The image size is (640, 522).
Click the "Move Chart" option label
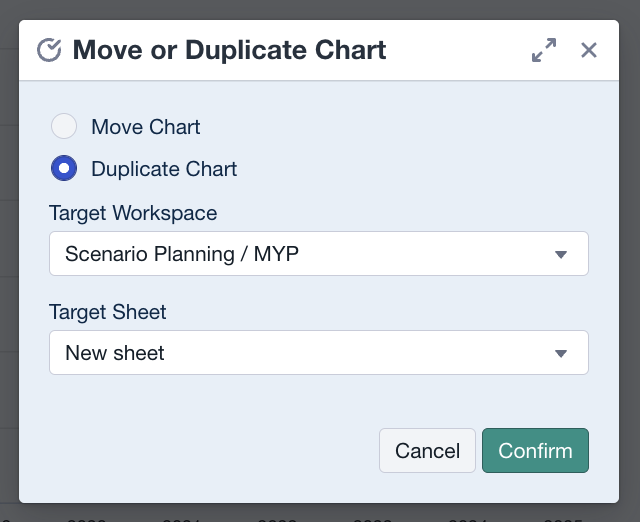(x=146, y=127)
